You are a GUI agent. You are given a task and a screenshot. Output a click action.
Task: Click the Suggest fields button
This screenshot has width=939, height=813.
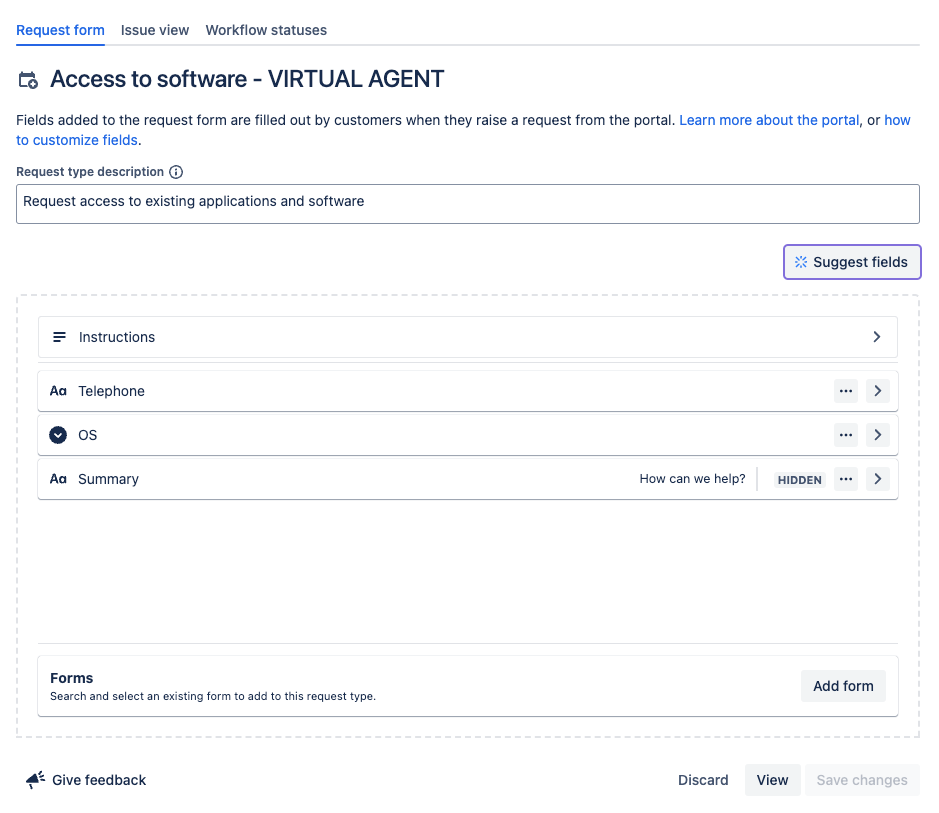coord(852,262)
